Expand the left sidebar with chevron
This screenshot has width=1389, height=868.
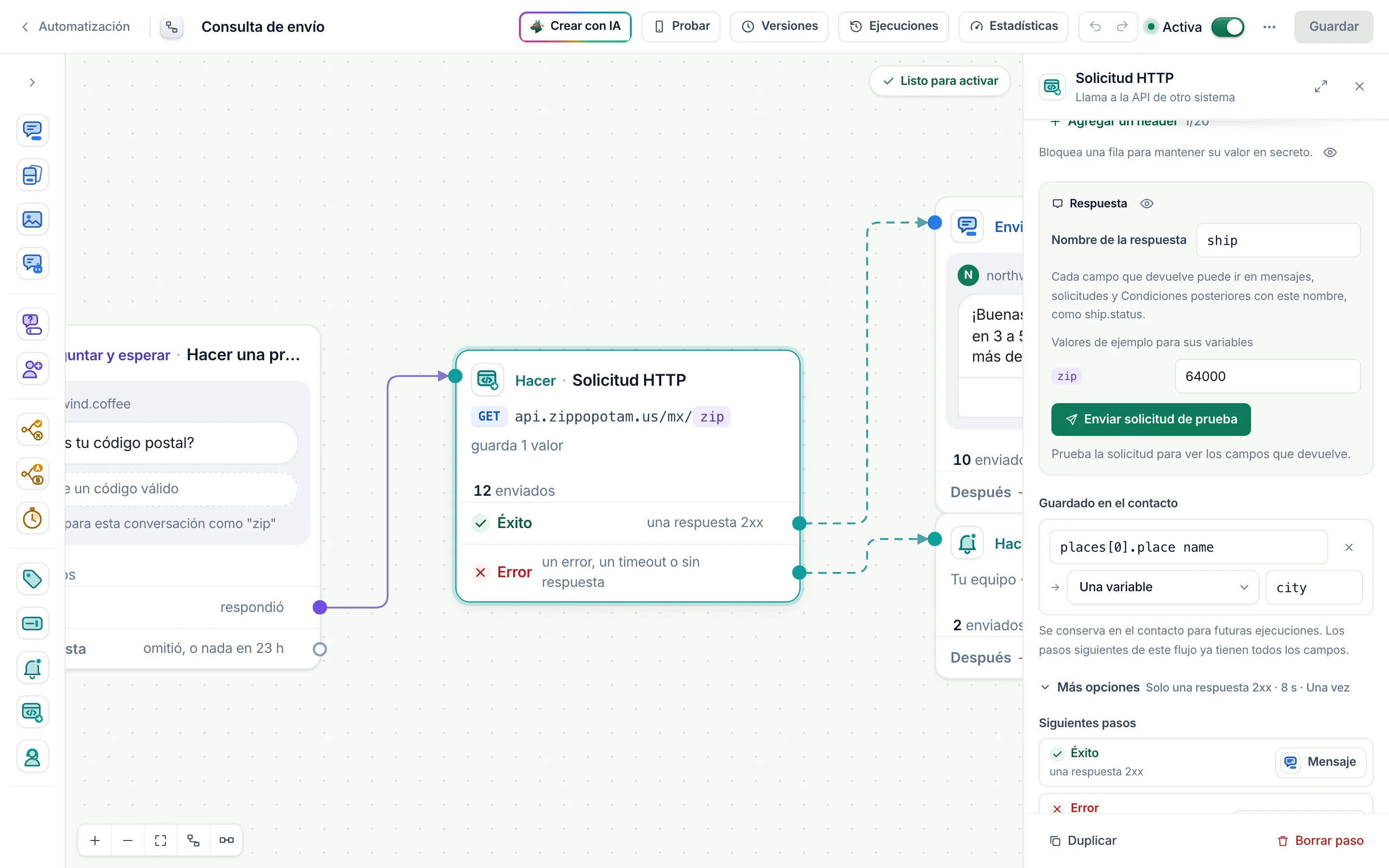point(32,82)
